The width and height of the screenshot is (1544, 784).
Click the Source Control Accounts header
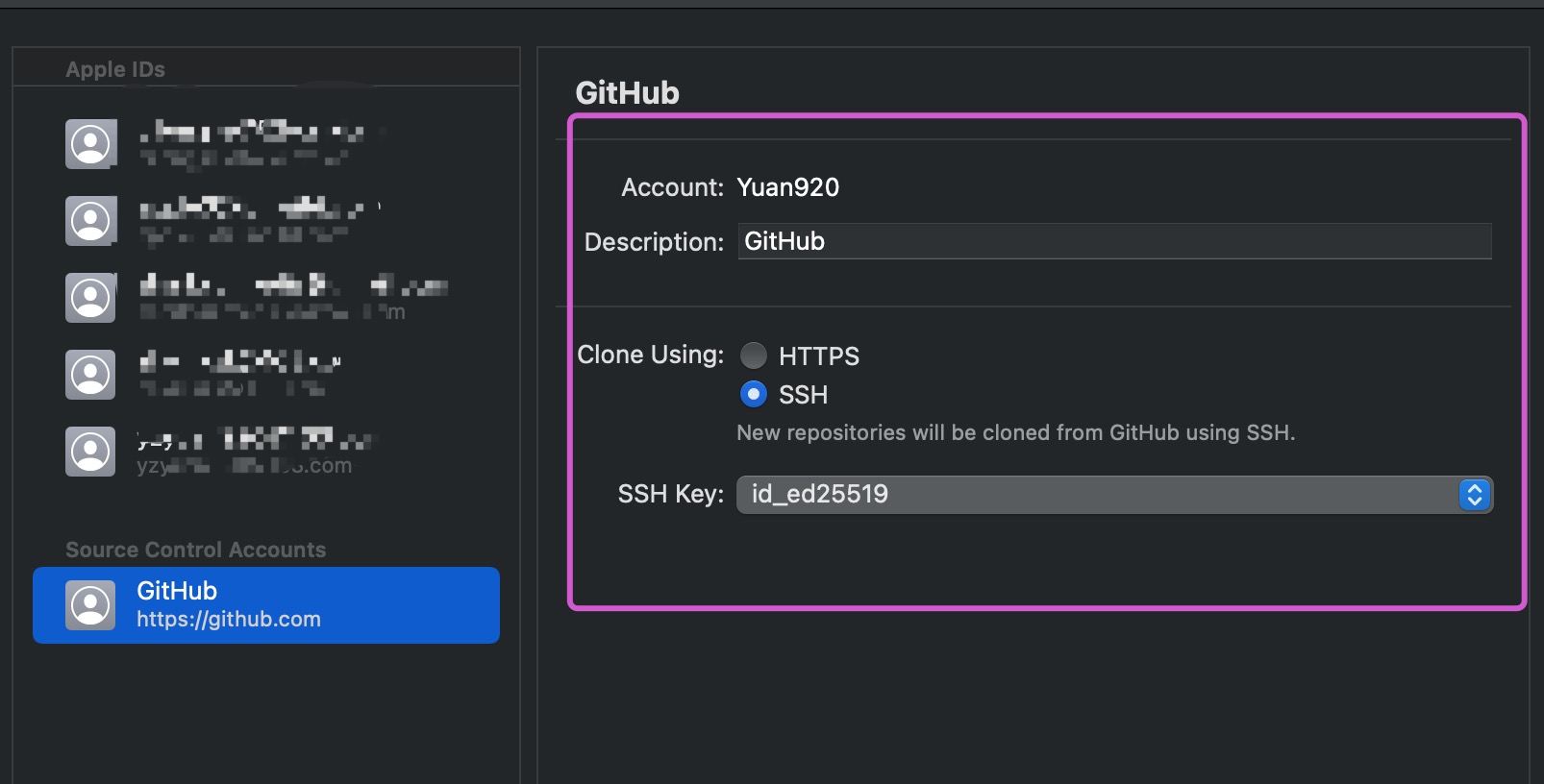click(x=196, y=550)
